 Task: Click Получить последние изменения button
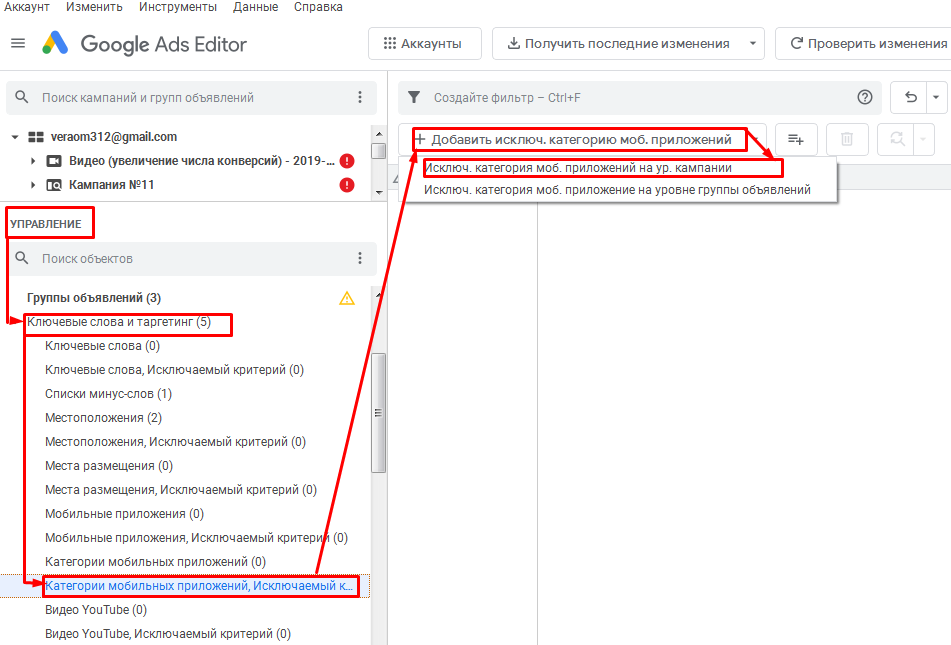pyautogui.click(x=617, y=44)
